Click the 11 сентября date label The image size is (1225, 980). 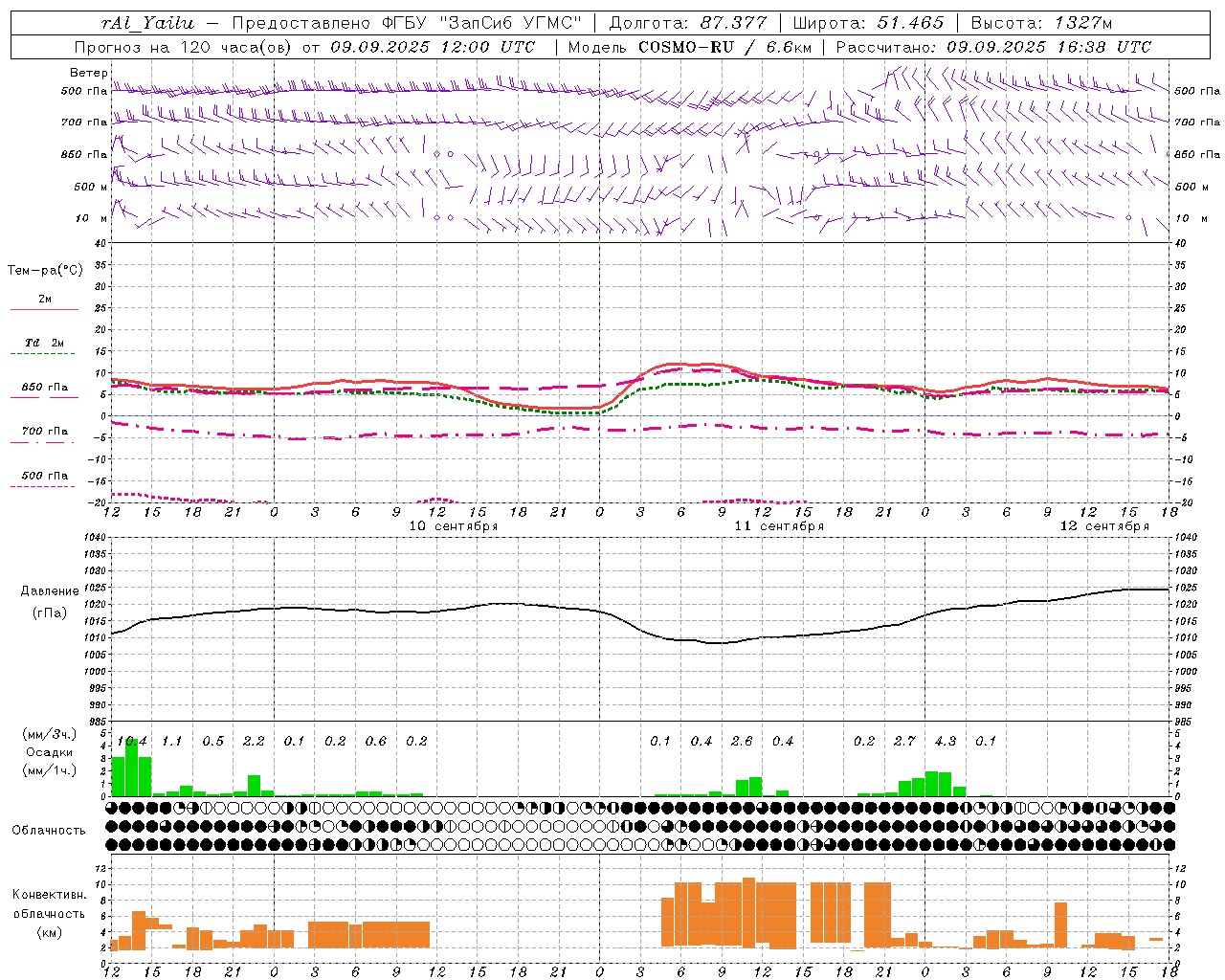click(x=779, y=526)
